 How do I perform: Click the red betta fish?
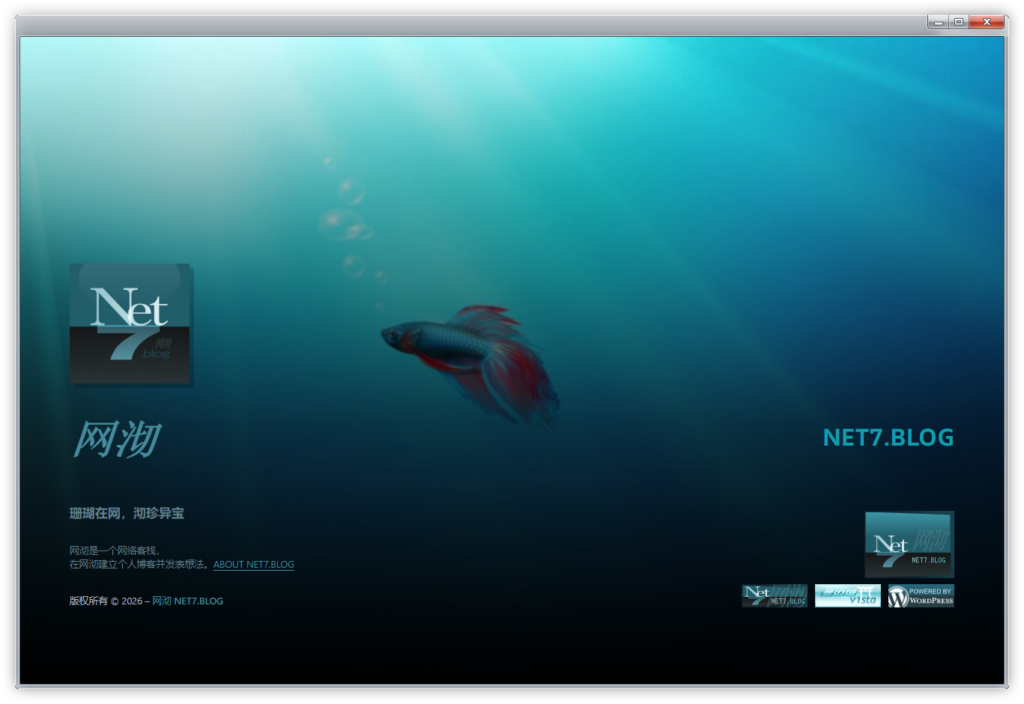click(470, 355)
